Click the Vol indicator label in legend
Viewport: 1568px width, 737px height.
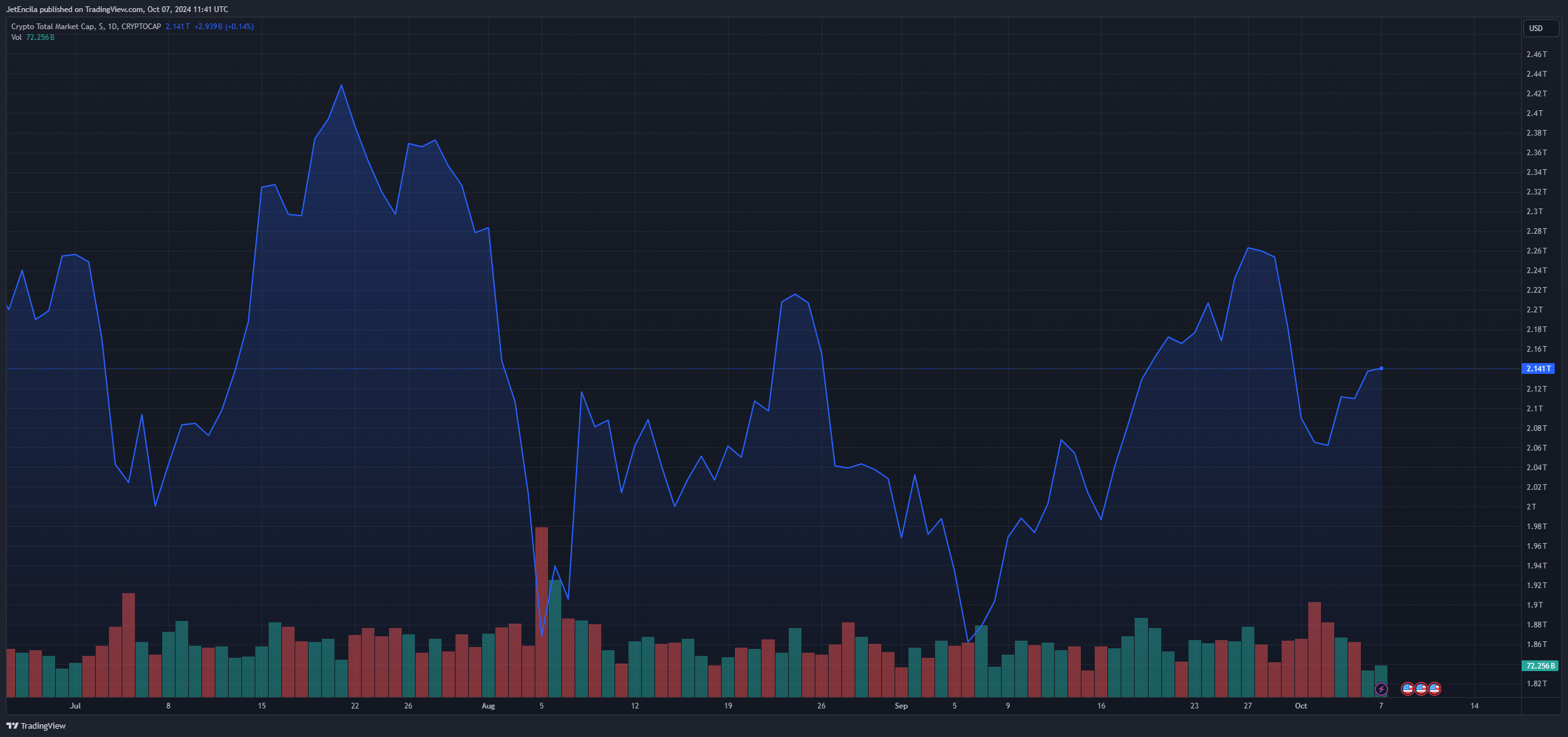pyautogui.click(x=16, y=37)
